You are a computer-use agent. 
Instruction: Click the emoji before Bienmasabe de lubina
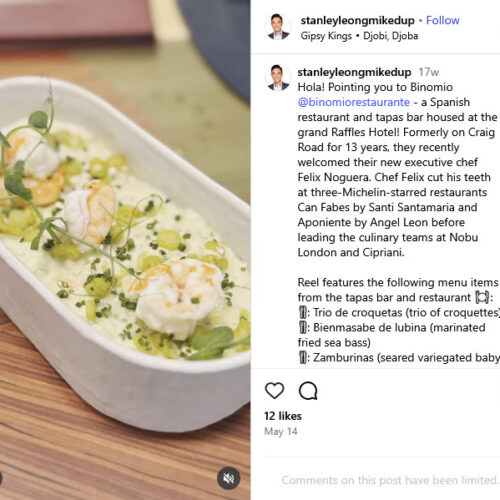303,327
